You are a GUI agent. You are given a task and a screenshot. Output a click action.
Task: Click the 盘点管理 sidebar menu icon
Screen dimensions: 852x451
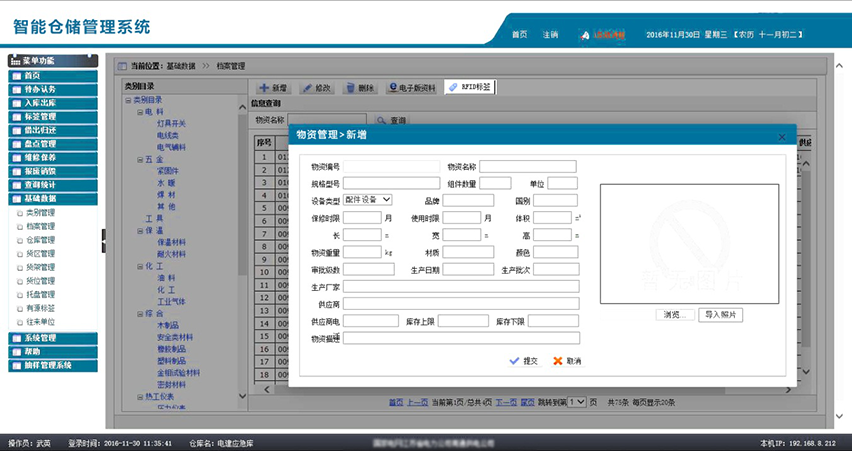coord(17,144)
